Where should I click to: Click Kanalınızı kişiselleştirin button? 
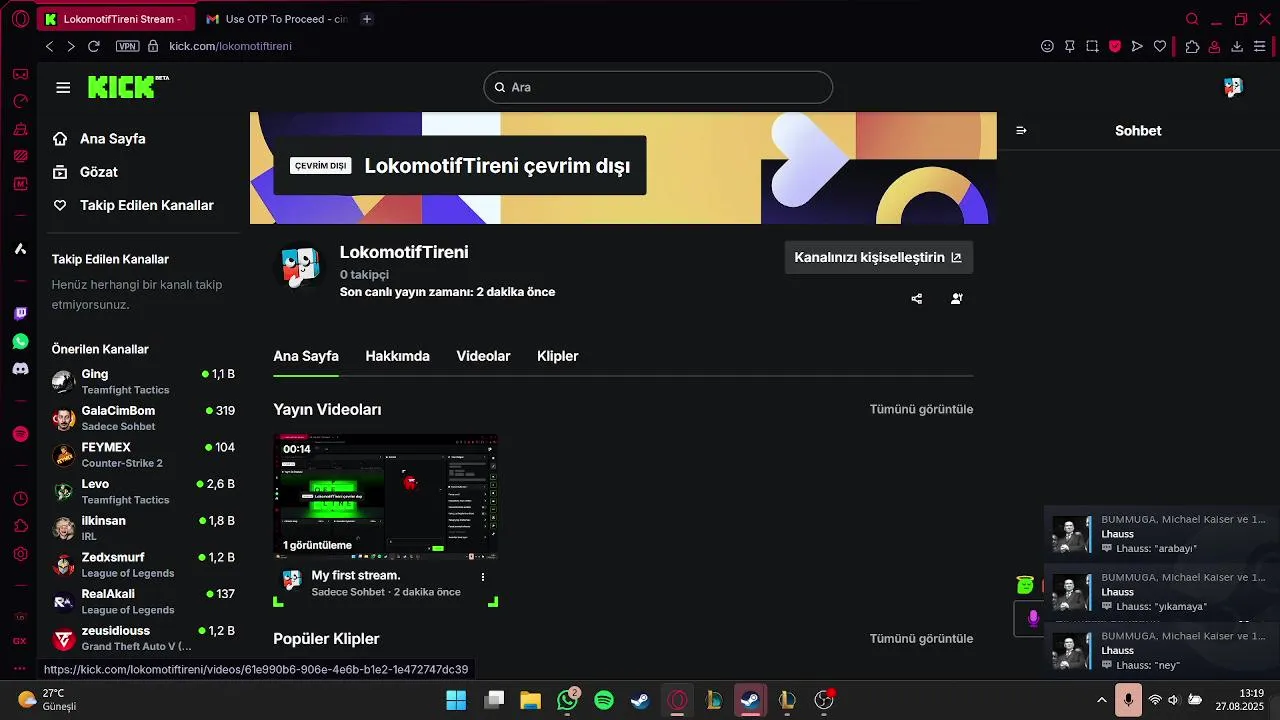point(878,257)
